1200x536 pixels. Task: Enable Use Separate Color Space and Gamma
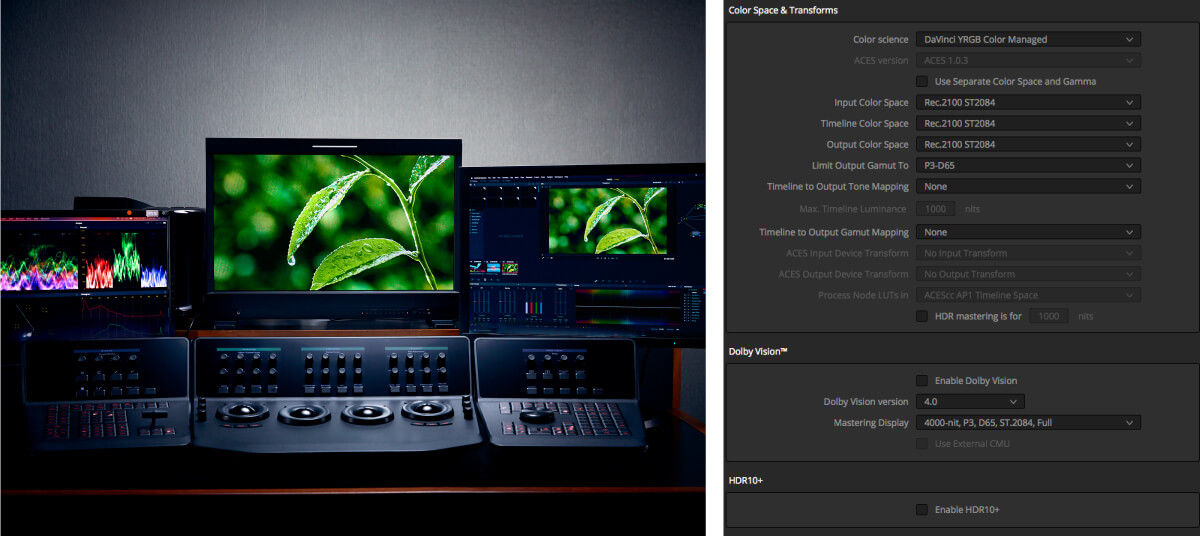922,81
